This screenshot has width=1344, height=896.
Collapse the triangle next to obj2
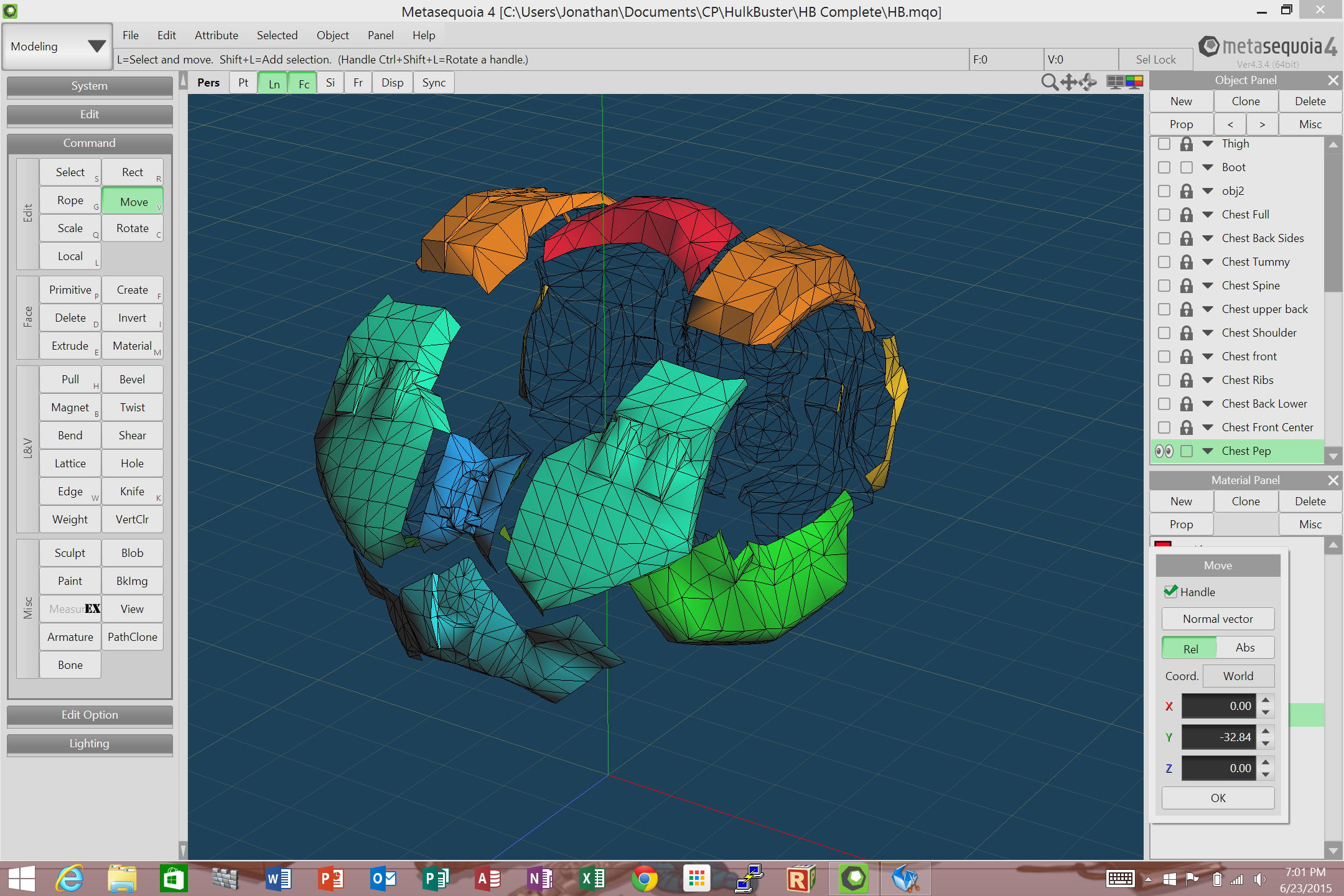pyautogui.click(x=1208, y=191)
